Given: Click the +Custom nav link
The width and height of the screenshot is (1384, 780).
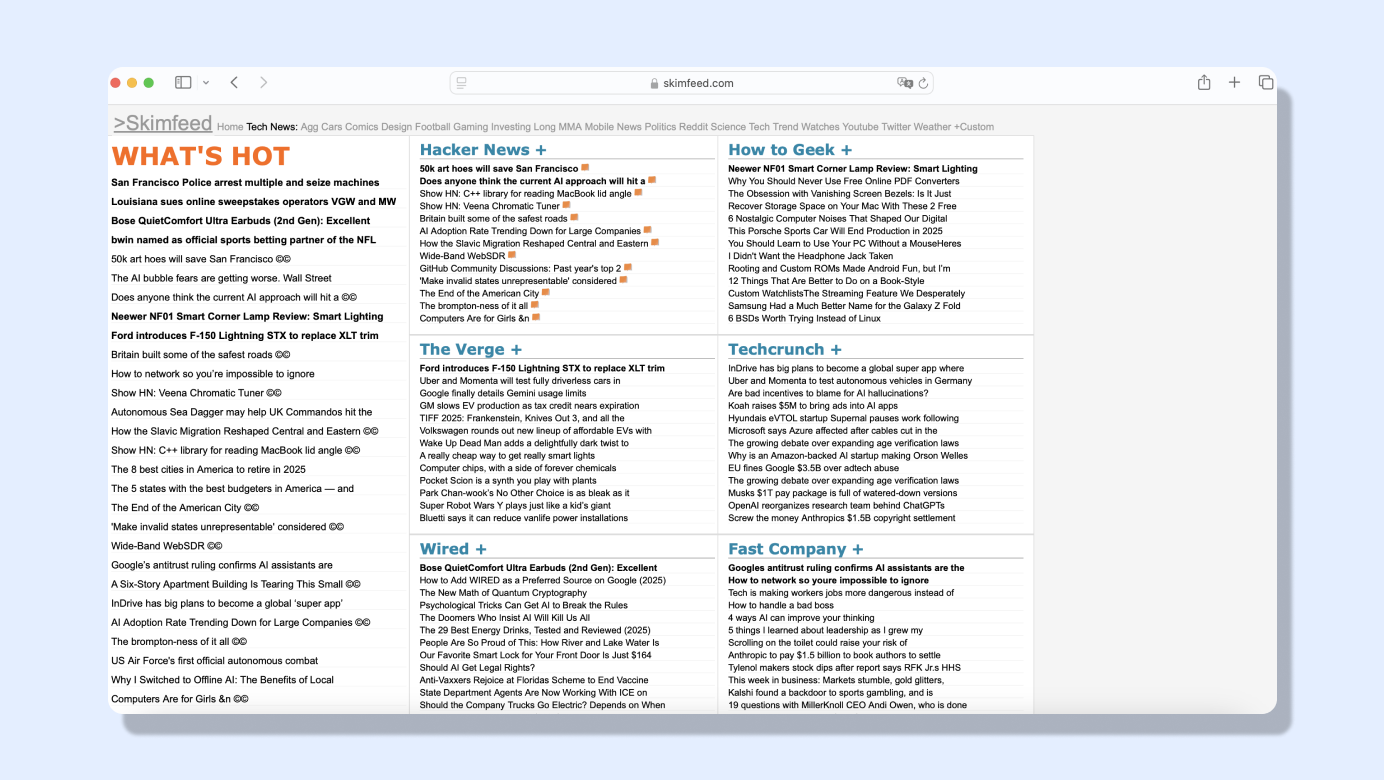Looking at the screenshot, I should (974, 127).
